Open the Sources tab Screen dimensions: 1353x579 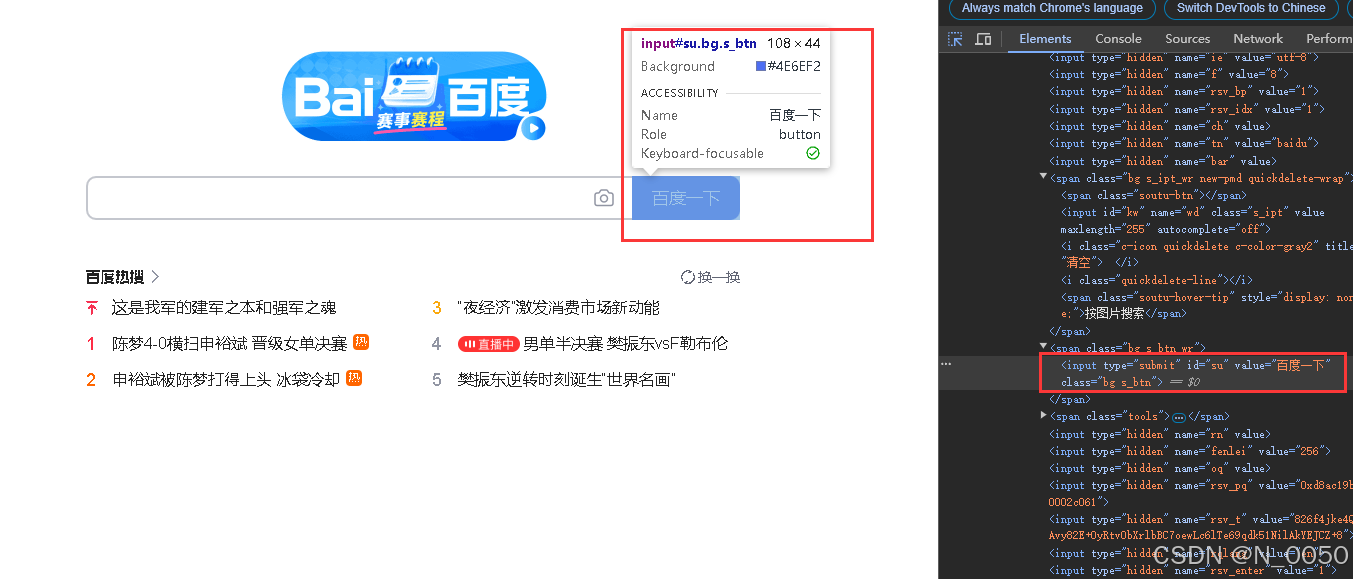point(1187,39)
